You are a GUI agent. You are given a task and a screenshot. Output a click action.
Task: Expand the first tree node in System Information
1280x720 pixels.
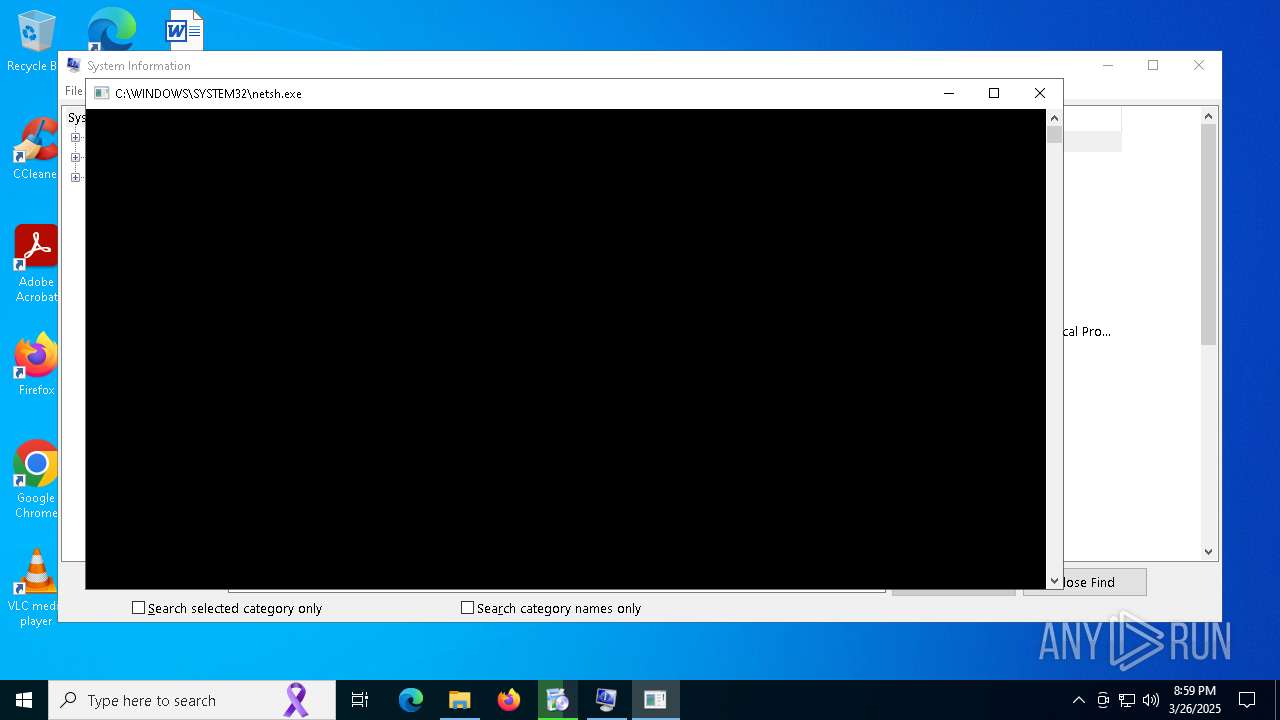pos(75,137)
